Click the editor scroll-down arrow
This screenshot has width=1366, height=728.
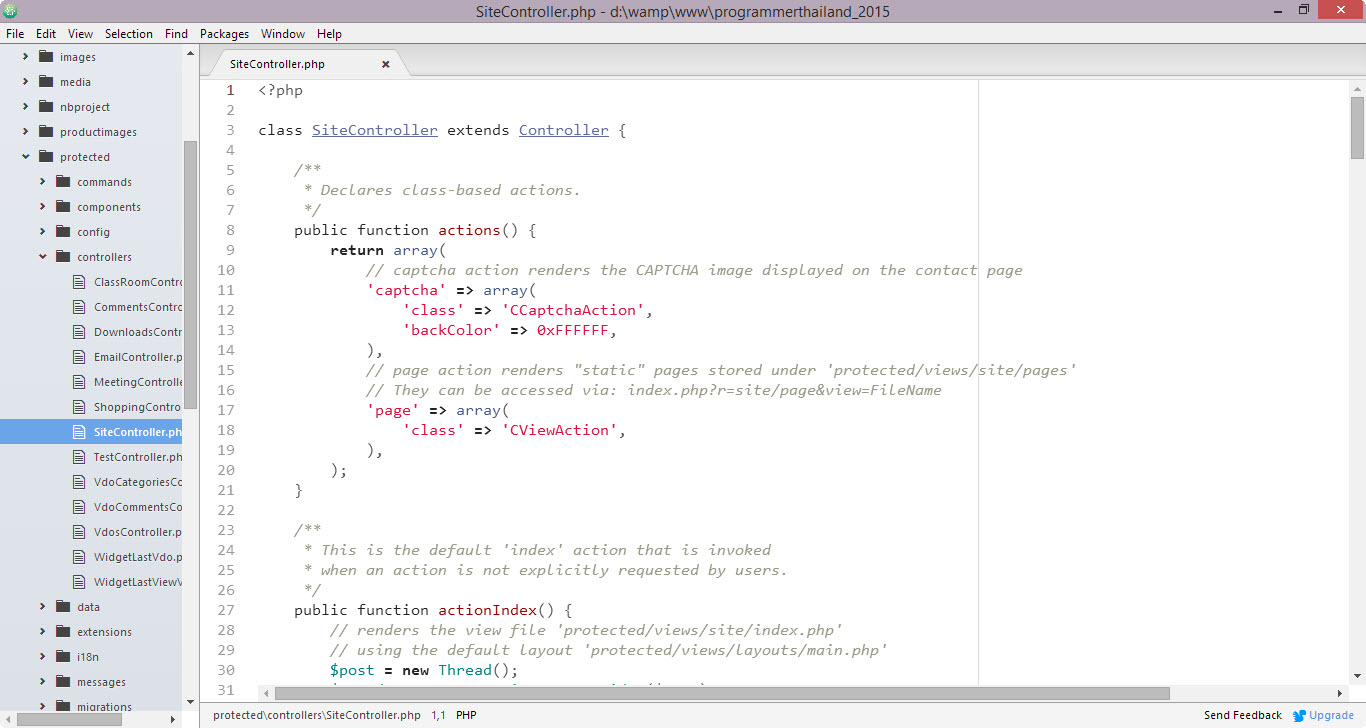click(x=1357, y=674)
